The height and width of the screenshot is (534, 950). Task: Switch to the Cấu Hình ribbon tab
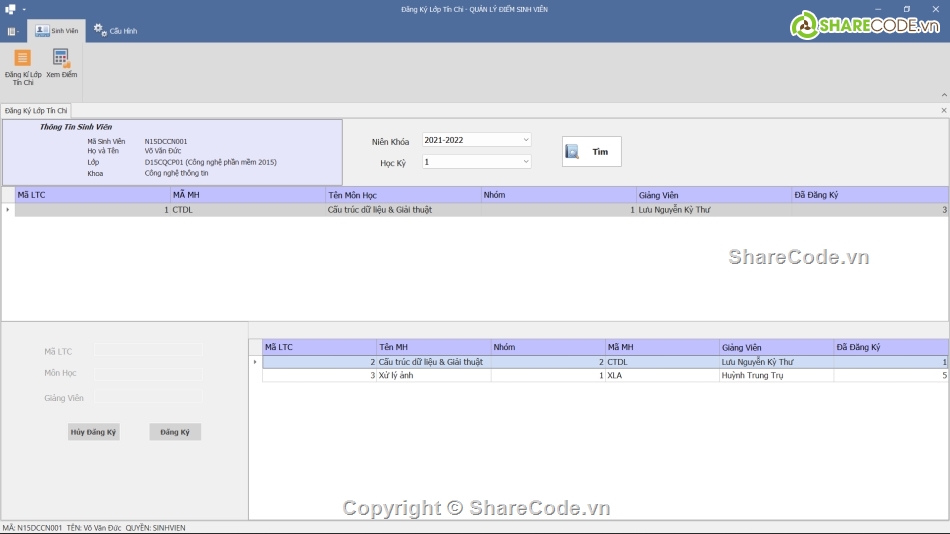click(x=116, y=31)
